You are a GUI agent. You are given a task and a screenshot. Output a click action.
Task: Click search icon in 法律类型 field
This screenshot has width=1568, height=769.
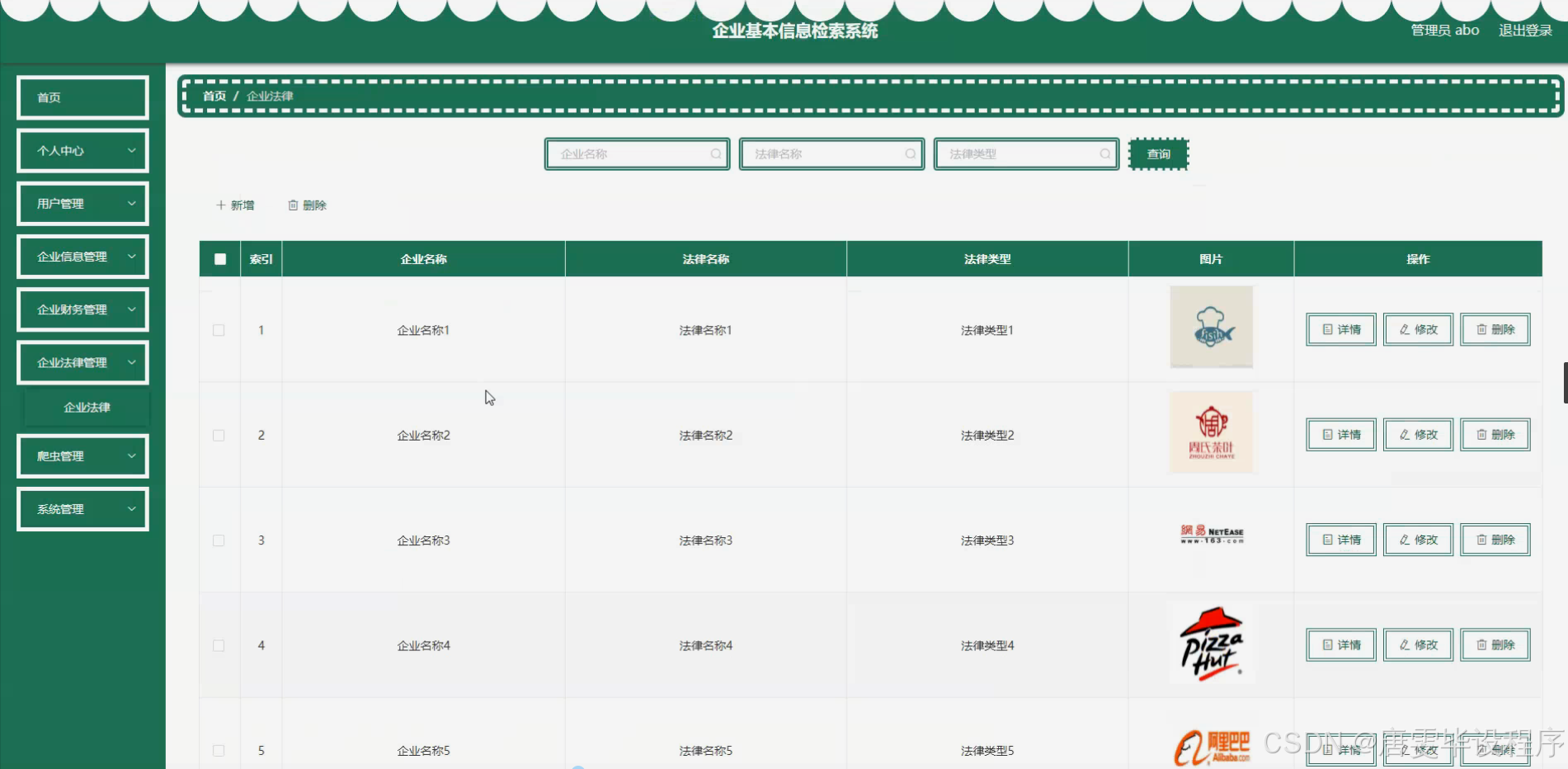point(1104,154)
